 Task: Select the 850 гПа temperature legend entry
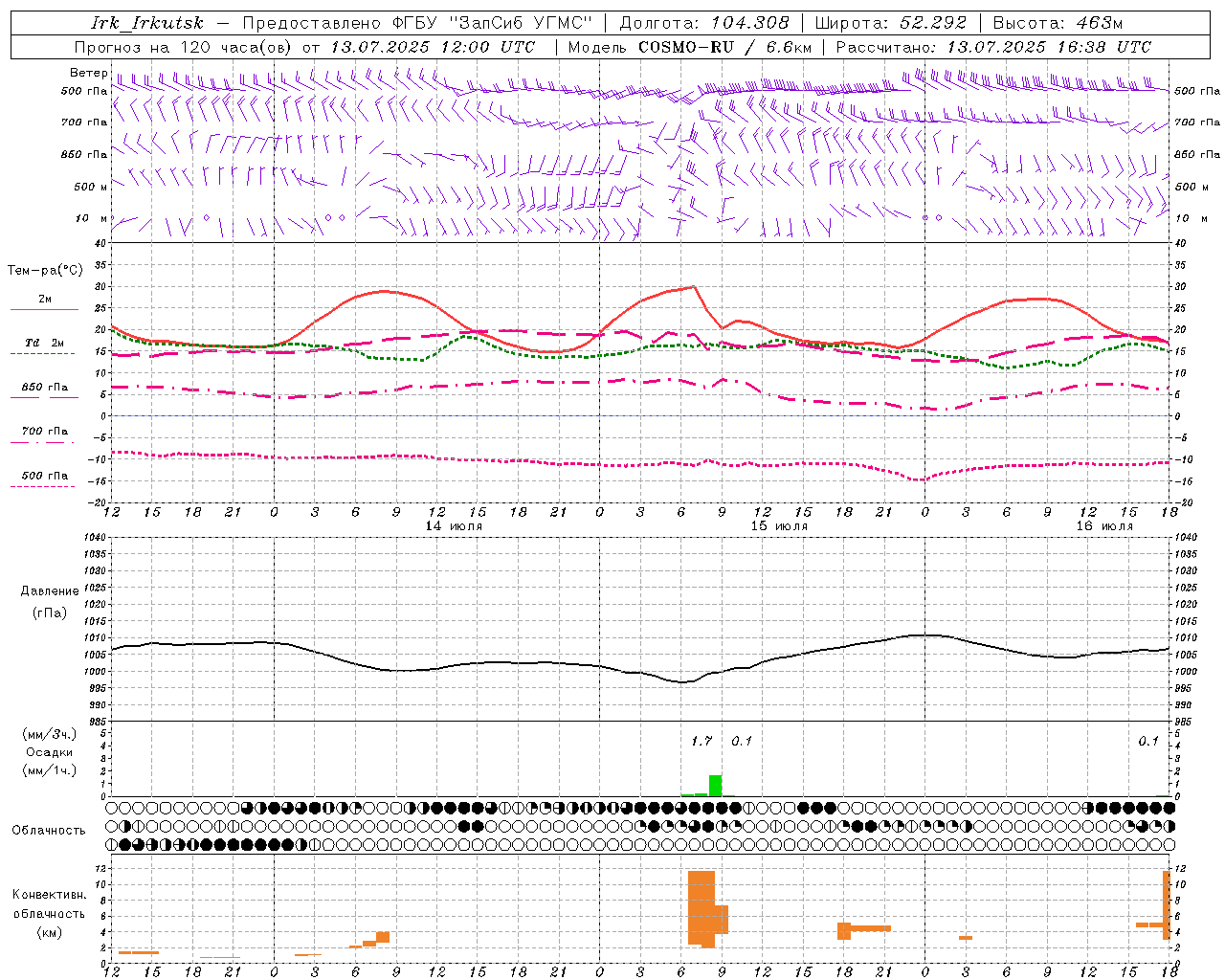45,390
